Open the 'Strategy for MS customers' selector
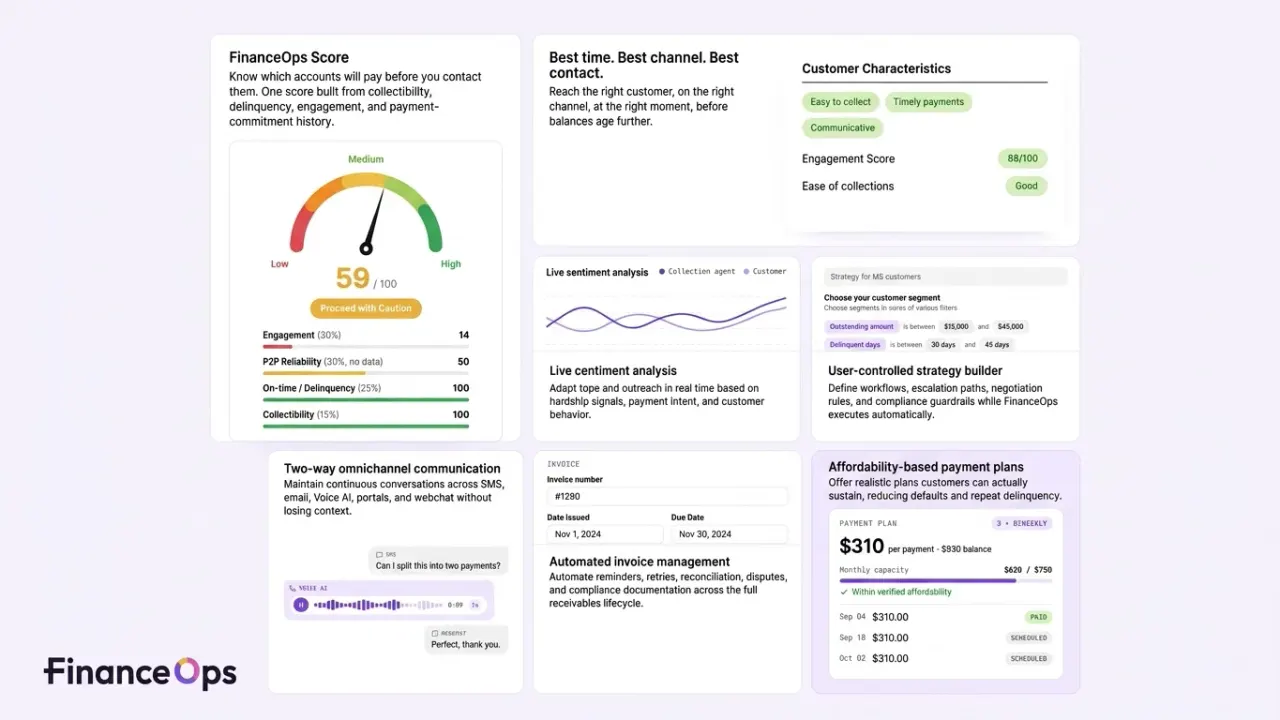 (945, 277)
